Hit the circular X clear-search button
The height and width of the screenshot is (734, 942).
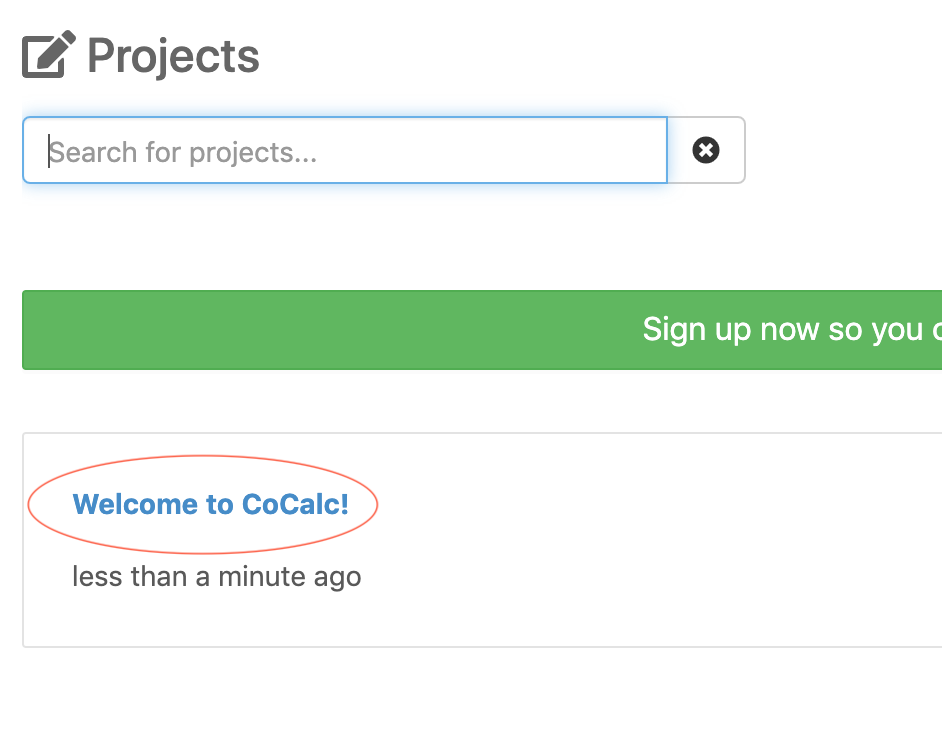point(706,151)
